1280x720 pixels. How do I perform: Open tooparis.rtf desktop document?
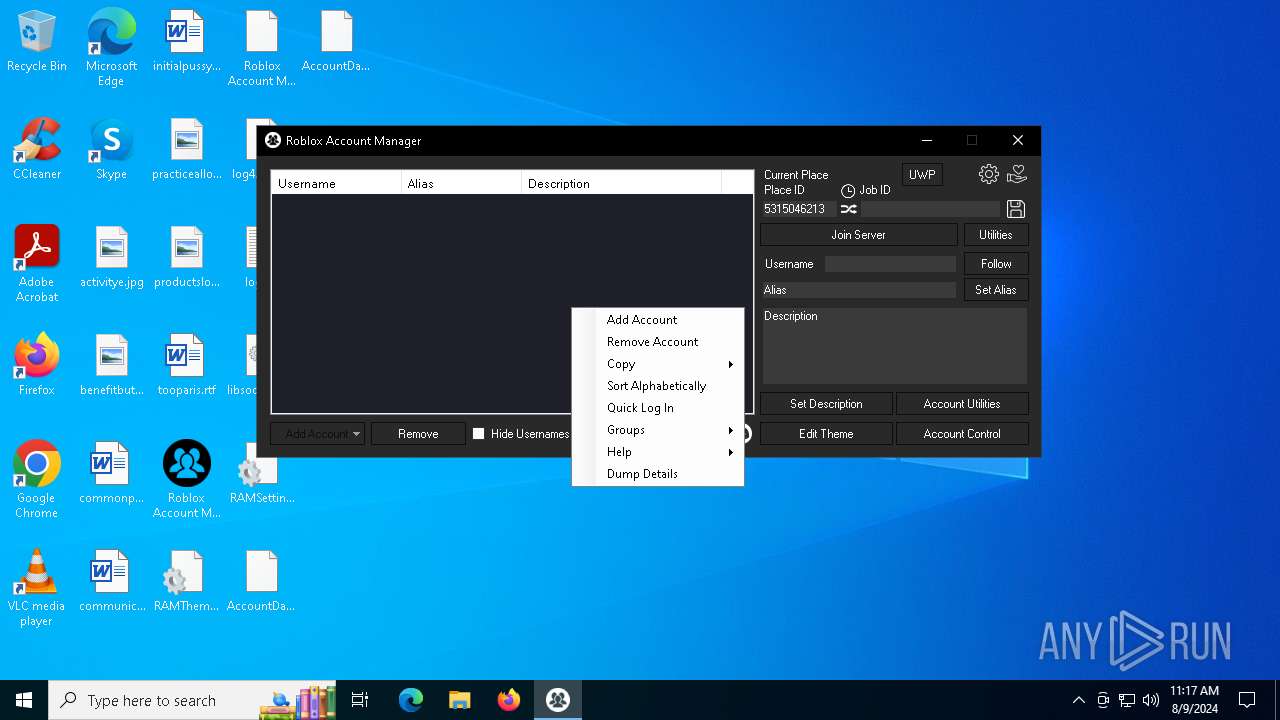point(186,365)
